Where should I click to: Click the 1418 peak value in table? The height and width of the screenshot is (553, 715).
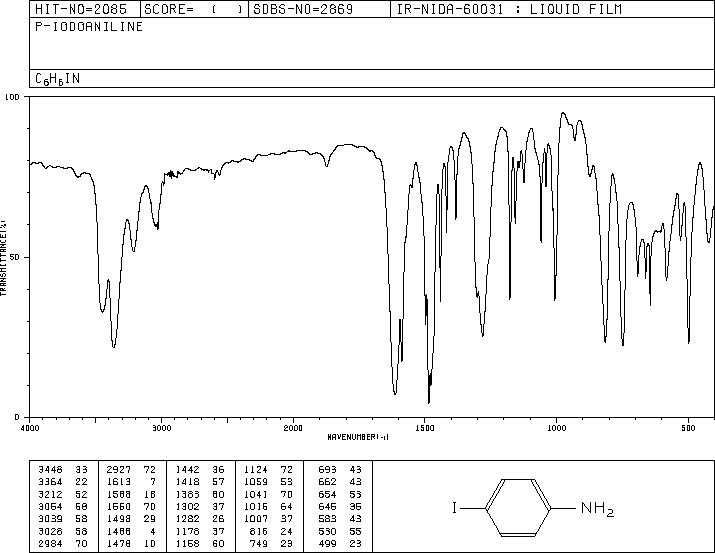[187, 482]
